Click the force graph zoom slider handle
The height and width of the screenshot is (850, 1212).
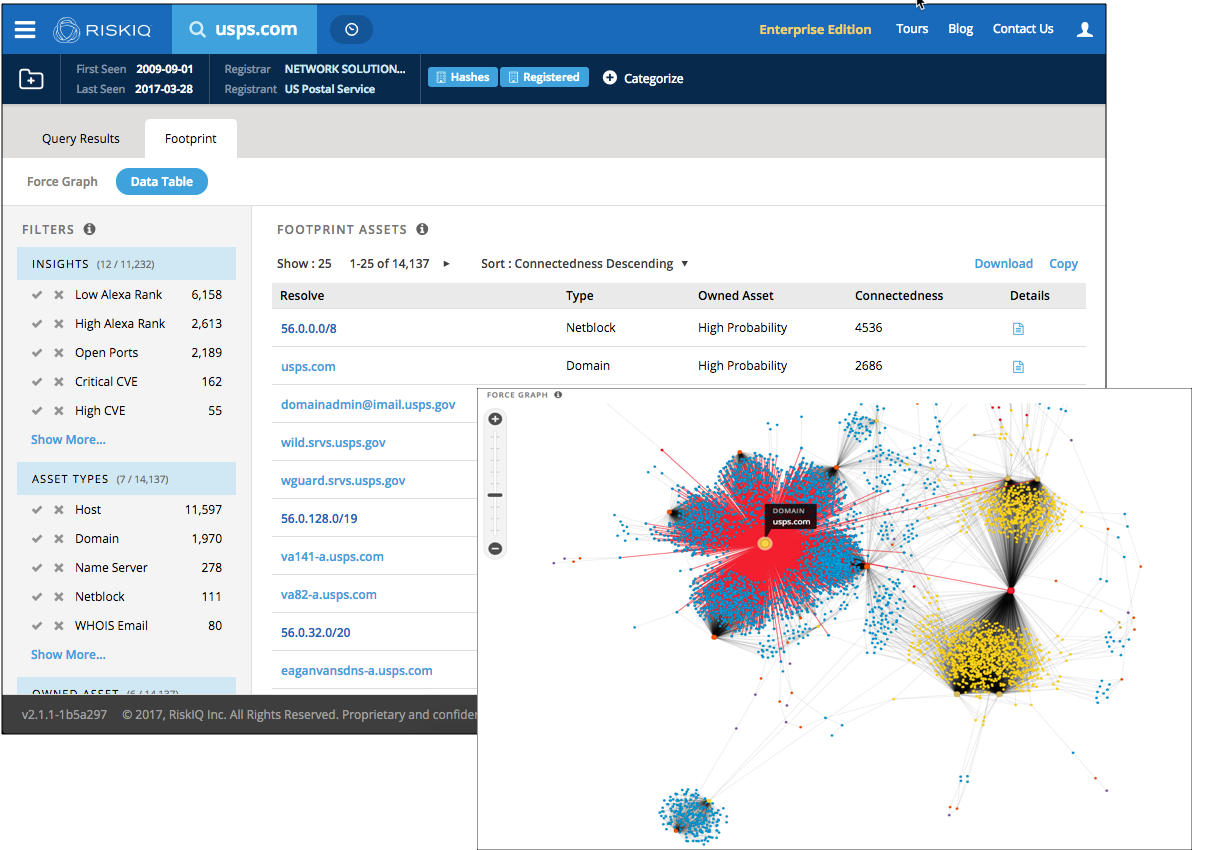tap(495, 495)
